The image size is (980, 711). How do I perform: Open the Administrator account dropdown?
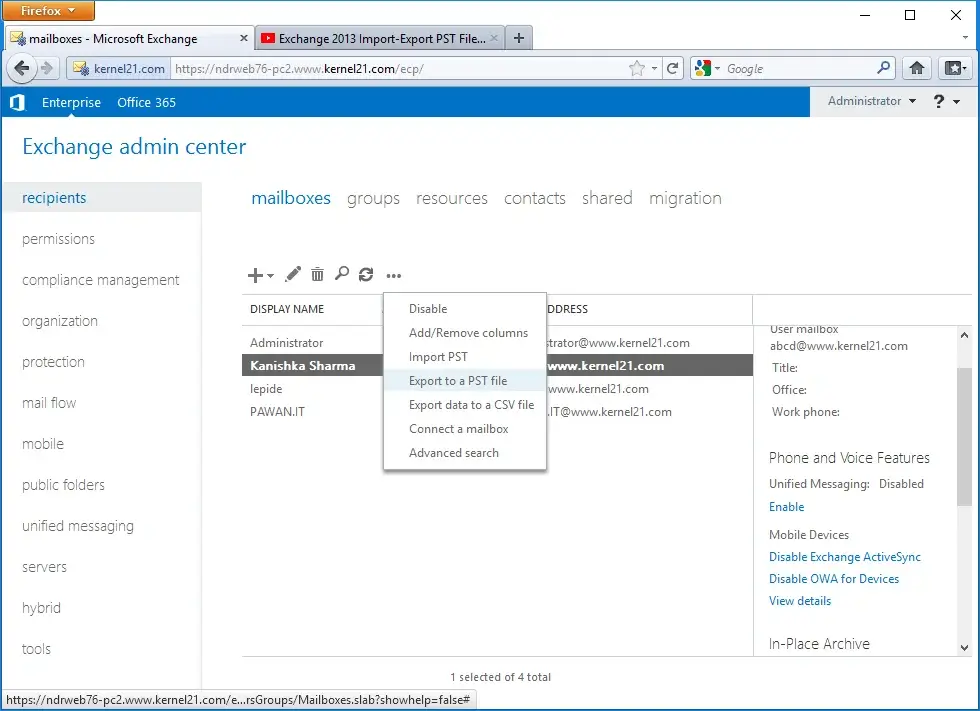click(868, 101)
